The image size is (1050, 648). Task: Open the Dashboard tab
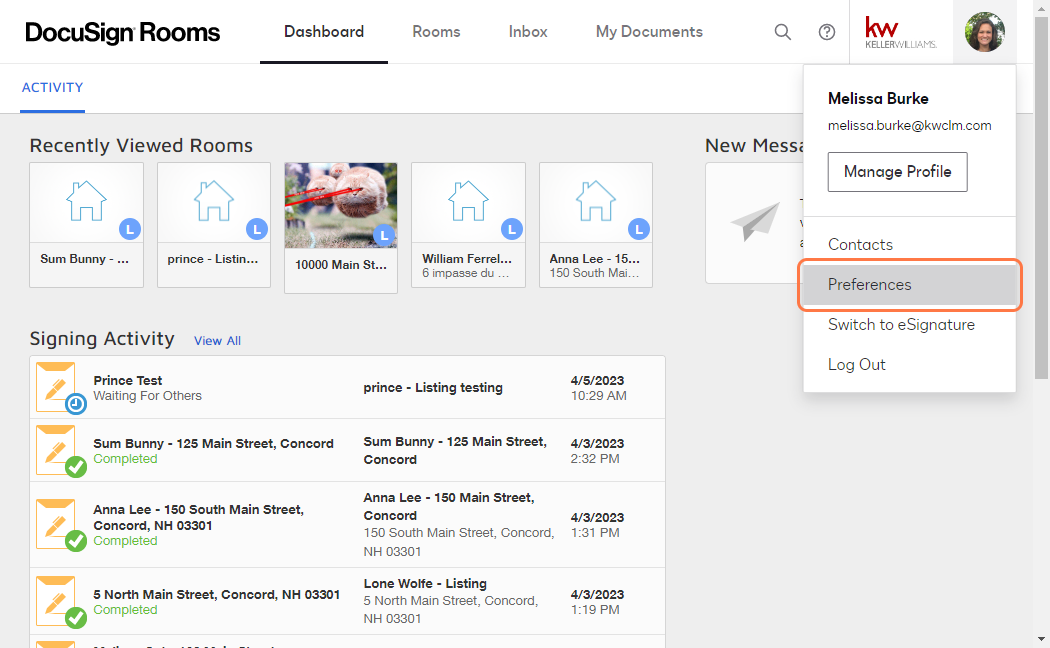324,31
